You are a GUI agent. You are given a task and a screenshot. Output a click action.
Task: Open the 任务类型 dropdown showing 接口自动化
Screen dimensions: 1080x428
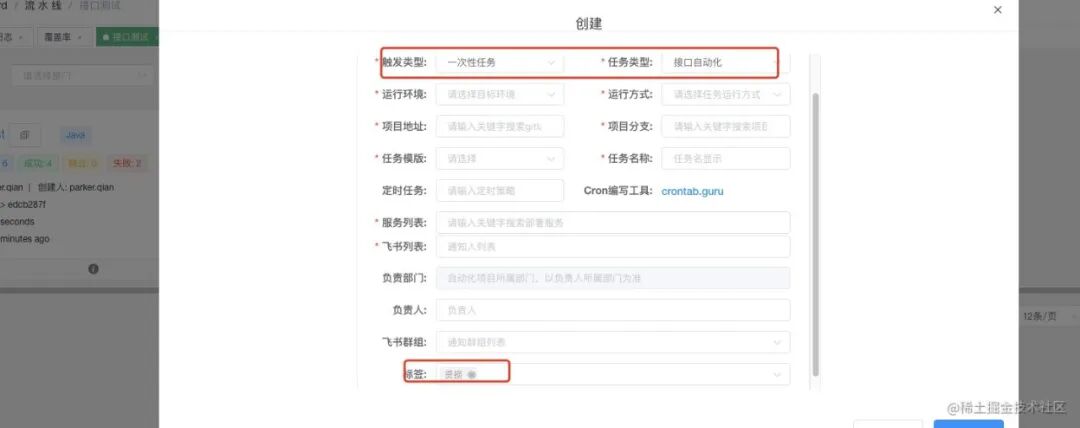(725, 62)
